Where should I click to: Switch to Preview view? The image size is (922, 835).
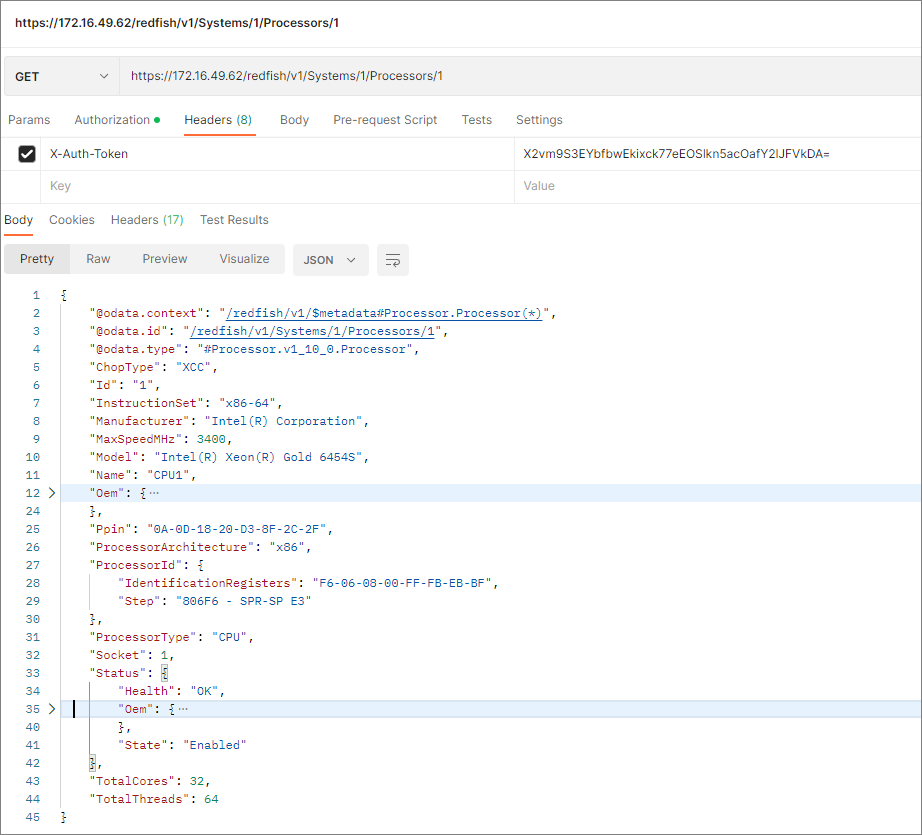pyautogui.click(x=165, y=259)
